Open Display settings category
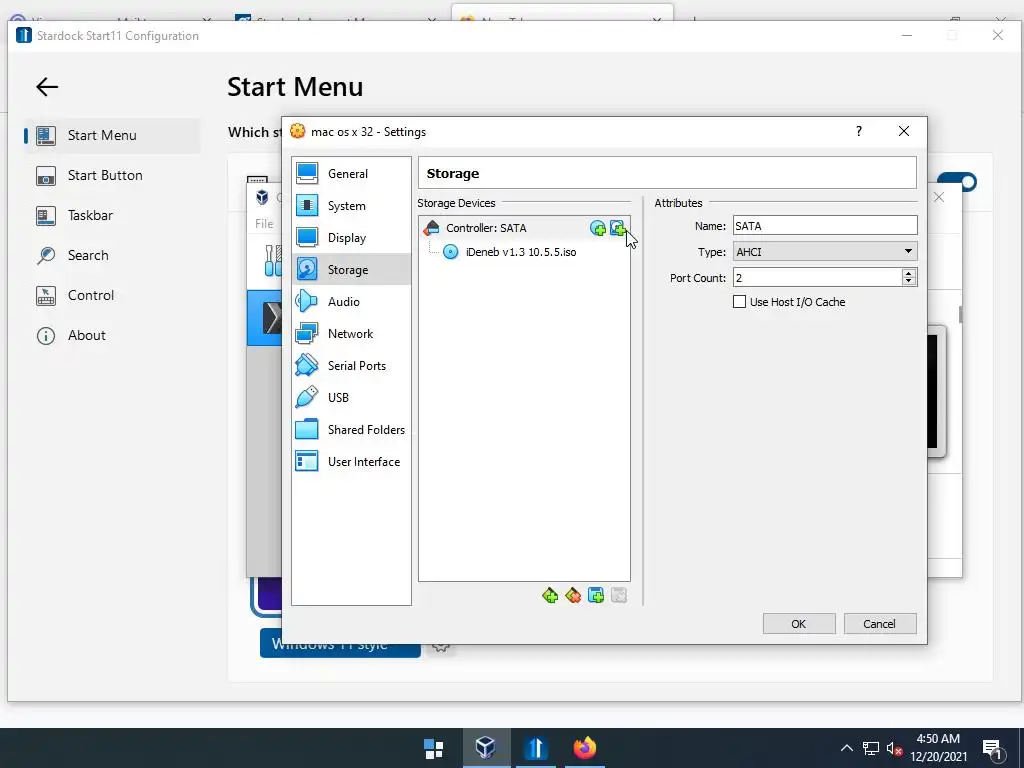The height and width of the screenshot is (768, 1024). pyautogui.click(x=351, y=238)
